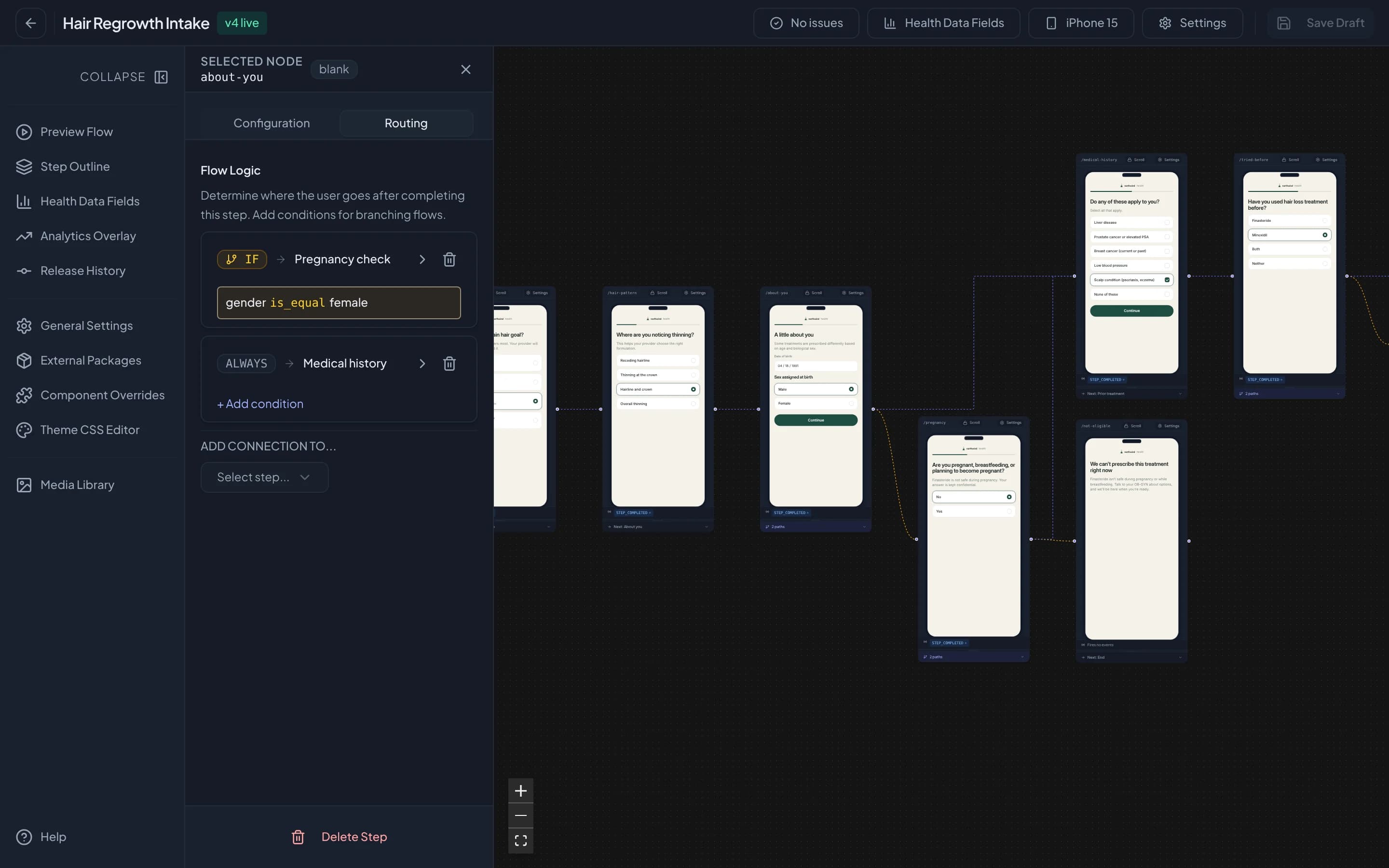Image resolution: width=1389 pixels, height=868 pixels.
Task: Close the selected node panel
Action: (x=465, y=69)
